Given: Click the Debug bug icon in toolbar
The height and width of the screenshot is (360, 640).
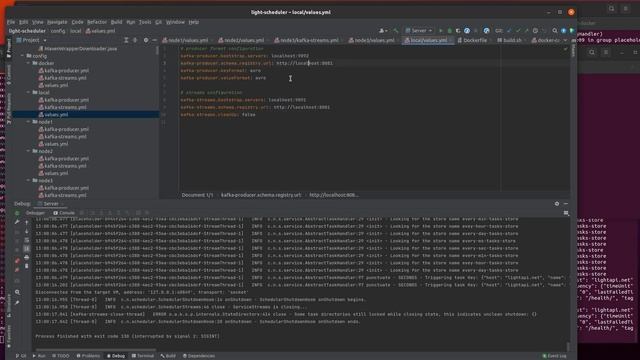Looking at the screenshot, I should [x=449, y=31].
